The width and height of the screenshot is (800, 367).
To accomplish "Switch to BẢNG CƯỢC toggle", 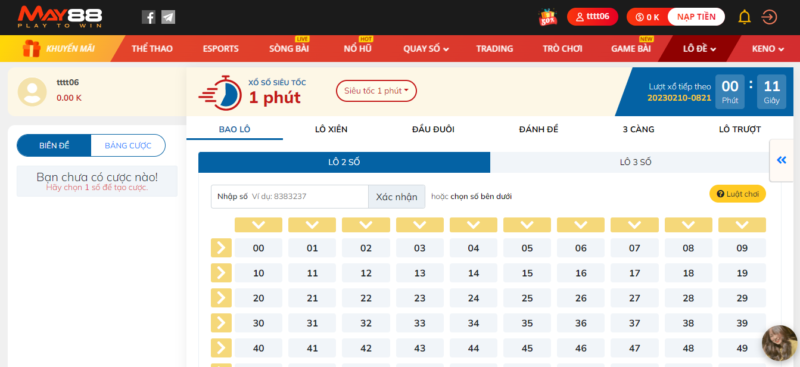I will tap(128, 145).
